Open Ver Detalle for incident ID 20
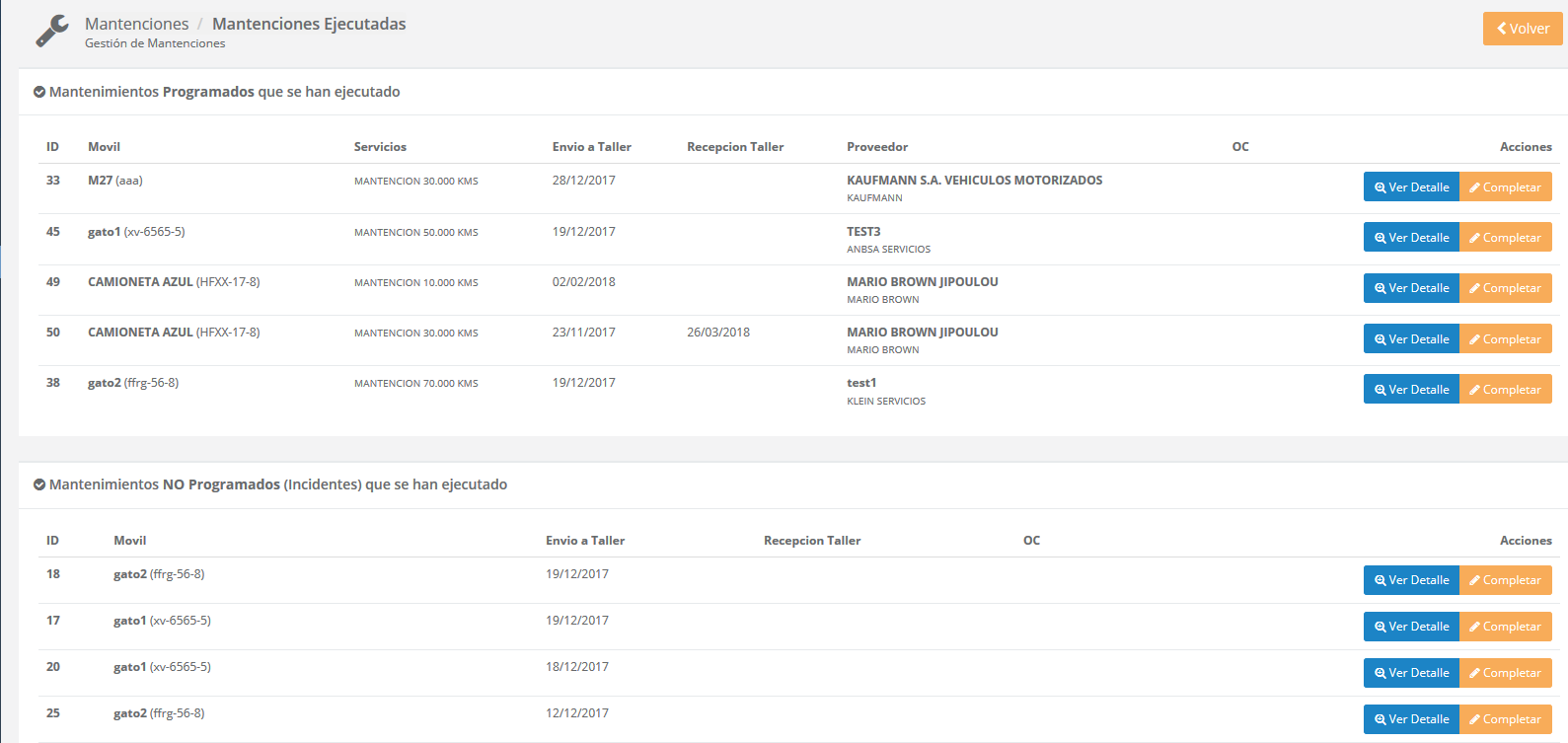1568x743 pixels. point(1410,673)
